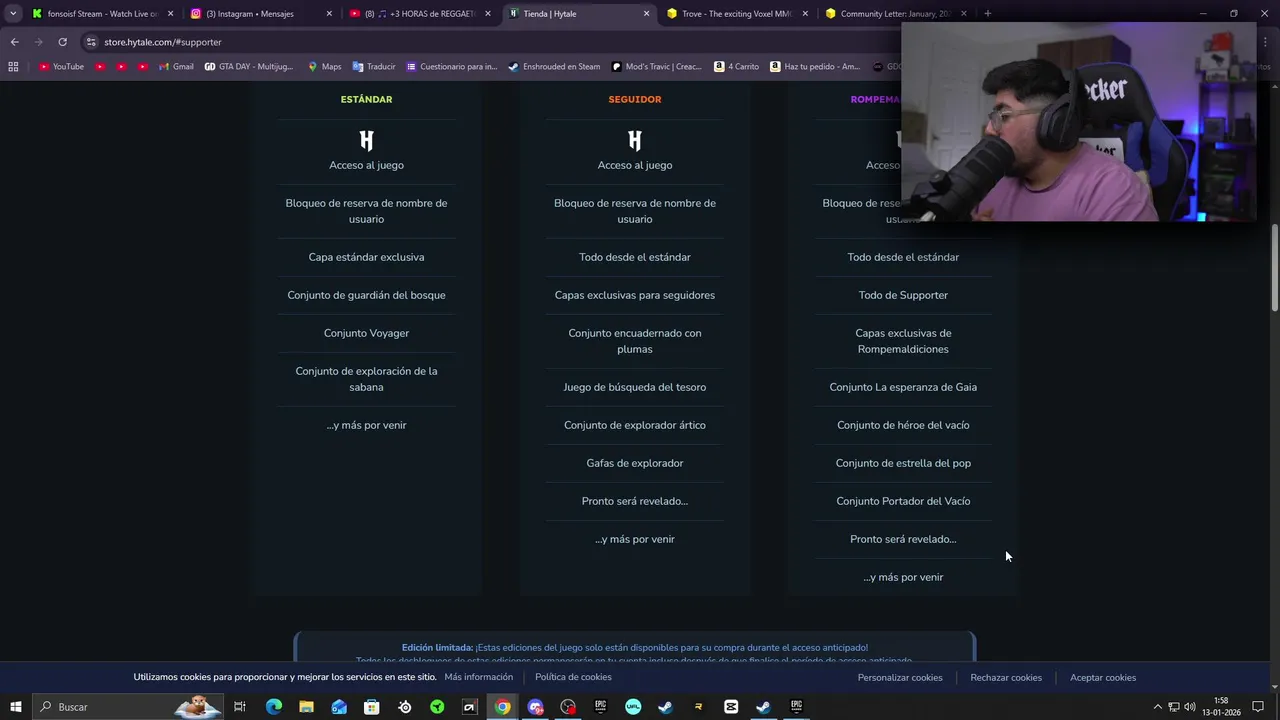Open the GTA DAY Multijugador bookmark
Viewport: 1280px width, 720px height.
[x=249, y=67]
